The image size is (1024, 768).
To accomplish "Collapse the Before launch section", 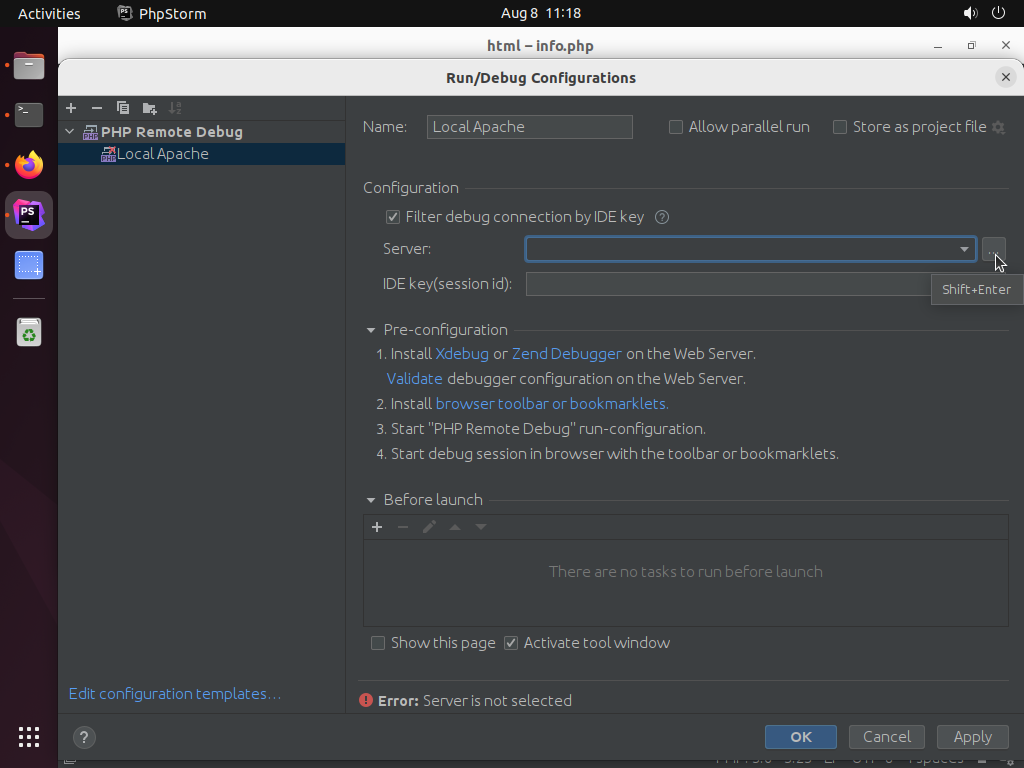I will [371, 500].
